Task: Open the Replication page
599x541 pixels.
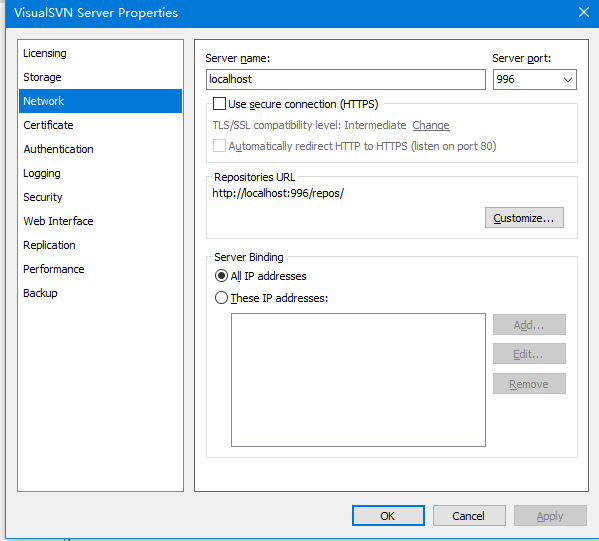Action: coord(100,245)
